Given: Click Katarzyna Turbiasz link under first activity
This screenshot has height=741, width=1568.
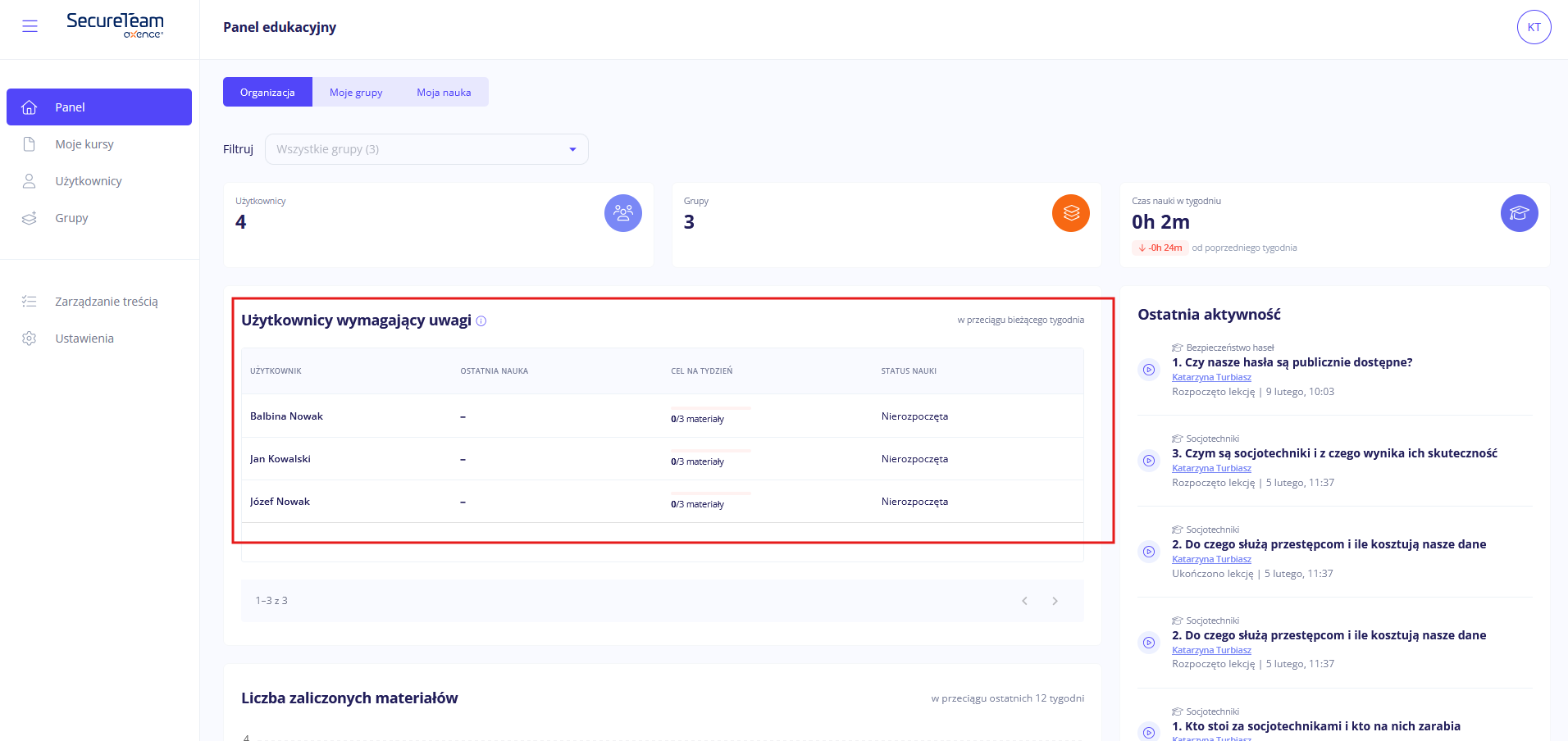Looking at the screenshot, I should [x=1211, y=377].
